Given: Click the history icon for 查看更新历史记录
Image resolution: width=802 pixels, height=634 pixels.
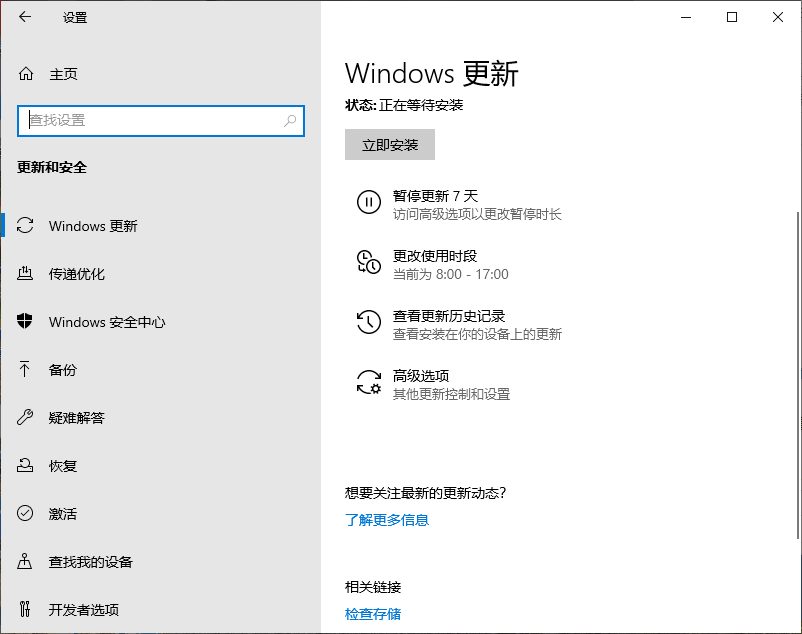Looking at the screenshot, I should (x=369, y=323).
